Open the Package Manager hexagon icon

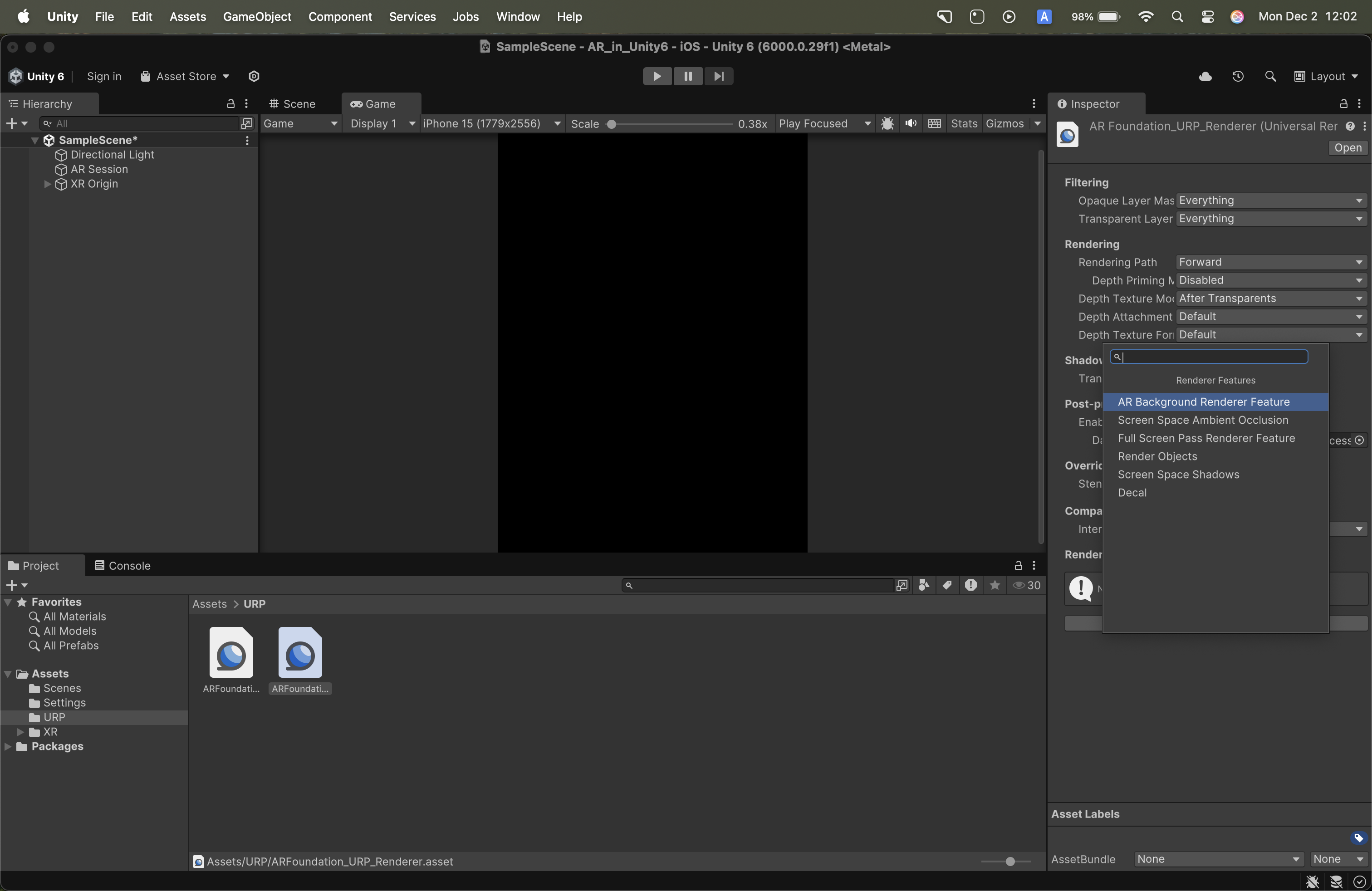(x=254, y=76)
